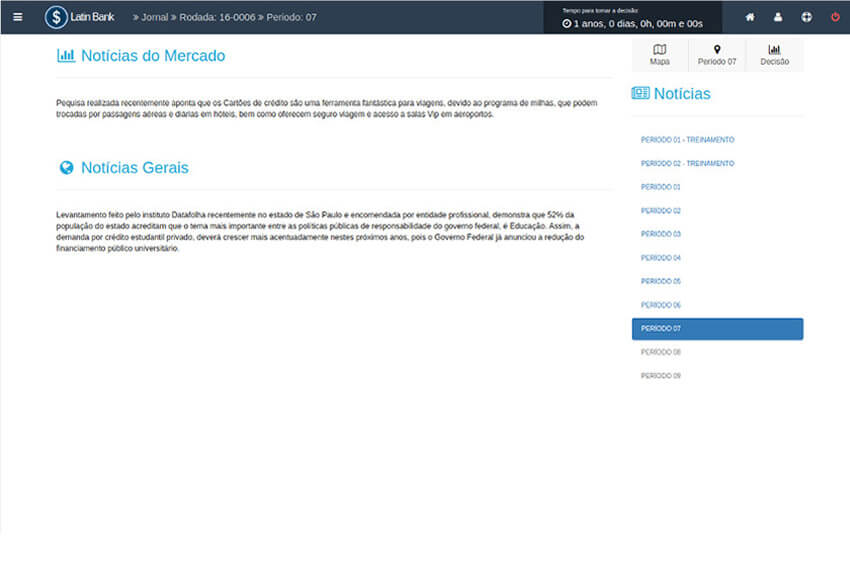This screenshot has height=570, width=850.
Task: Click the globe icon beside Notícias Gerais
Action: tap(66, 168)
